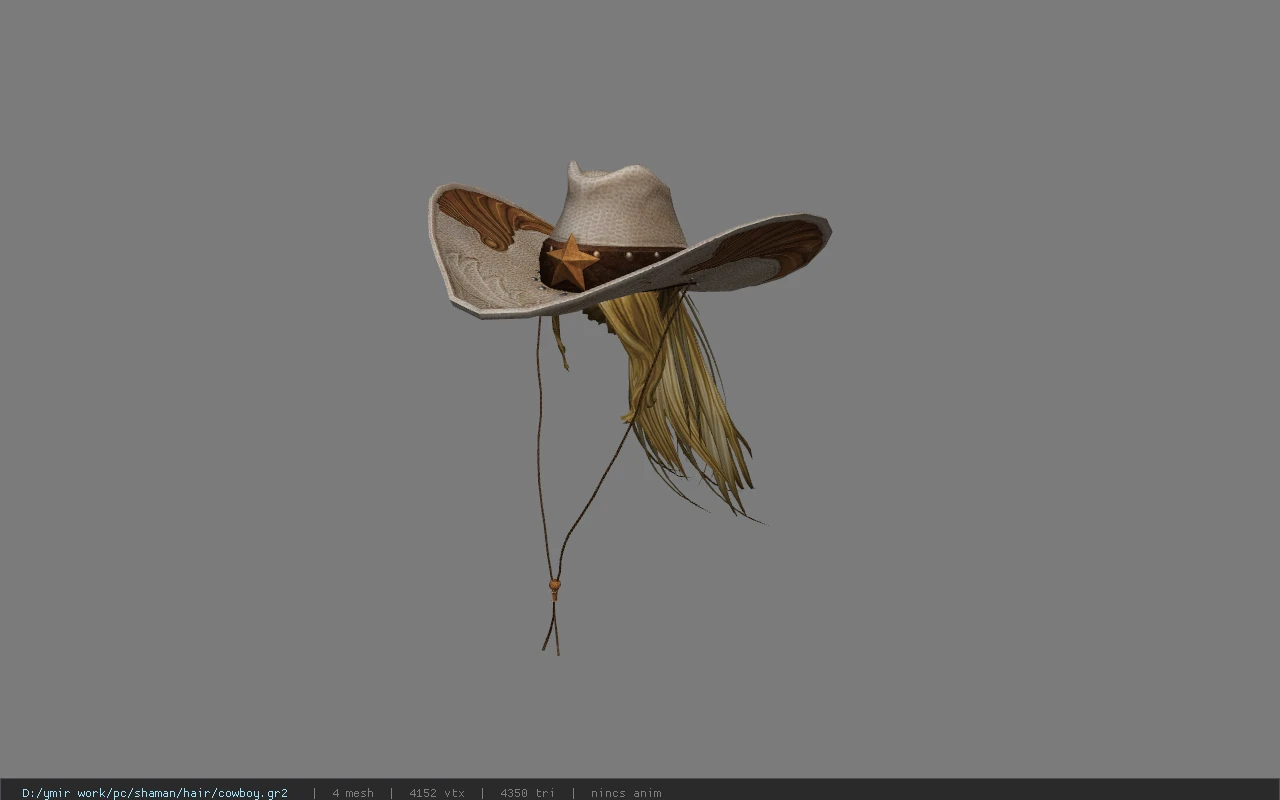Click the file path D:/ymir work/pc/shaman/hair/cowboy.gr2
This screenshot has width=1280, height=800.
click(155, 793)
